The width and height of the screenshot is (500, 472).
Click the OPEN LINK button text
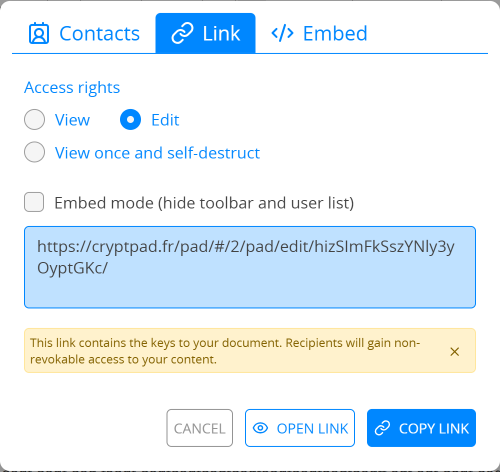coord(312,429)
